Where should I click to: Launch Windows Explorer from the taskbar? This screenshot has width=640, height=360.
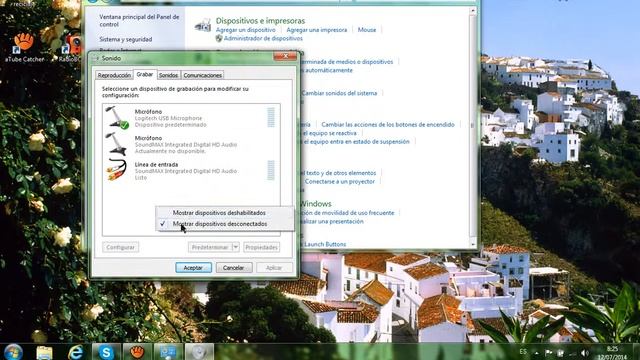[x=44, y=352]
